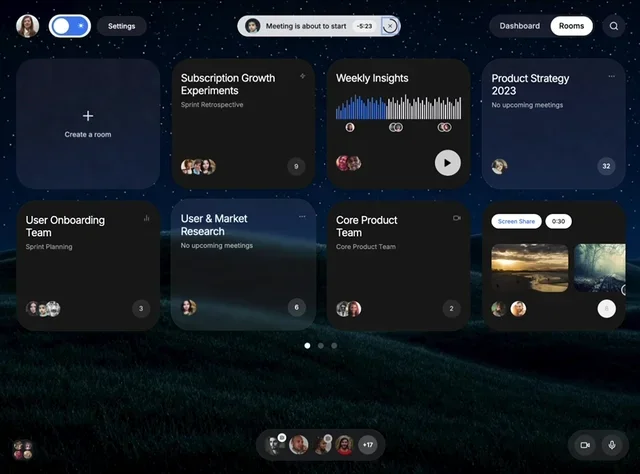Click member count 6 badge
Image resolution: width=640 pixels, height=474 pixels.
(296, 307)
